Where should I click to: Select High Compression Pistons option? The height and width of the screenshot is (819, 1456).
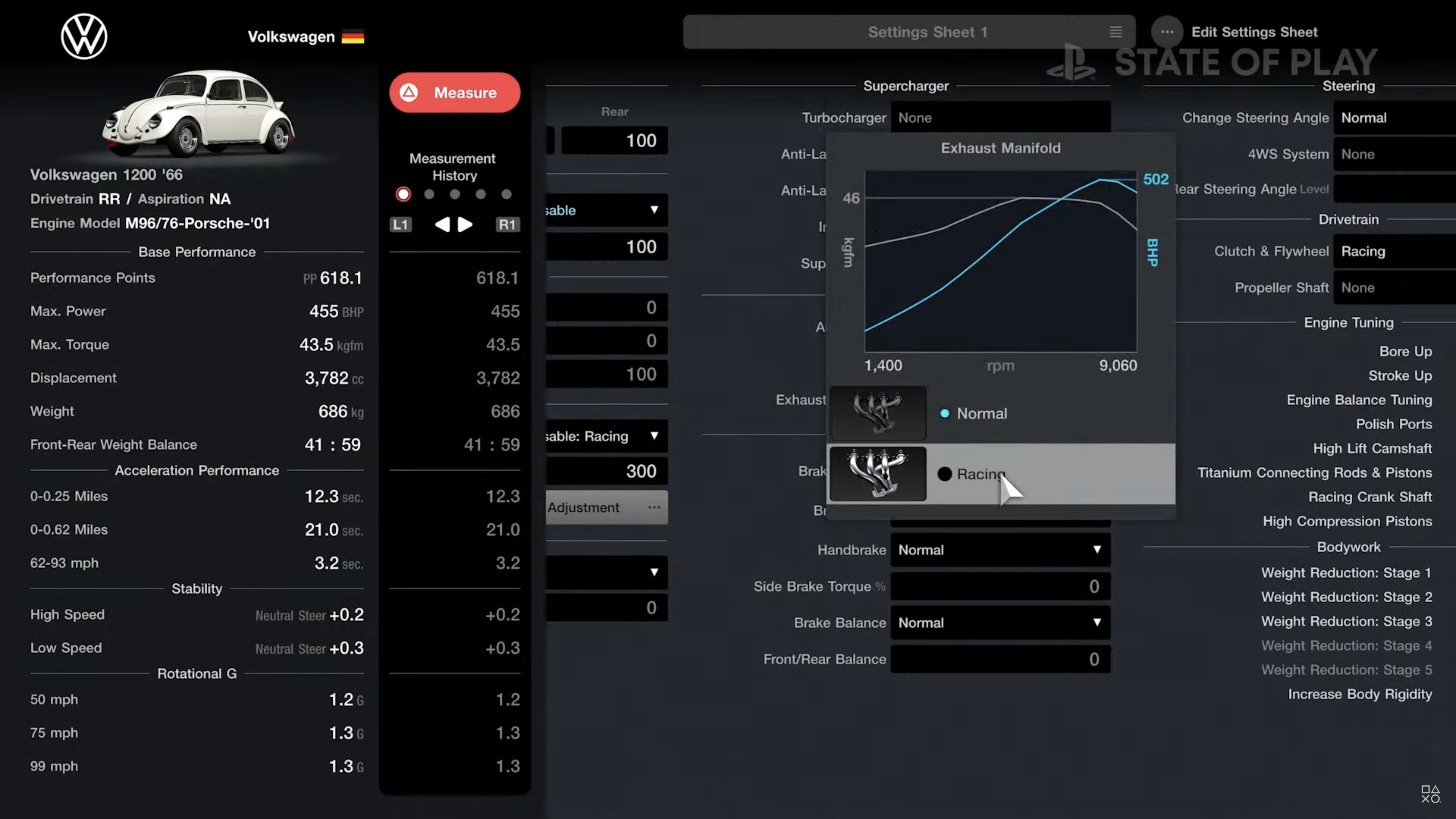coord(1347,521)
